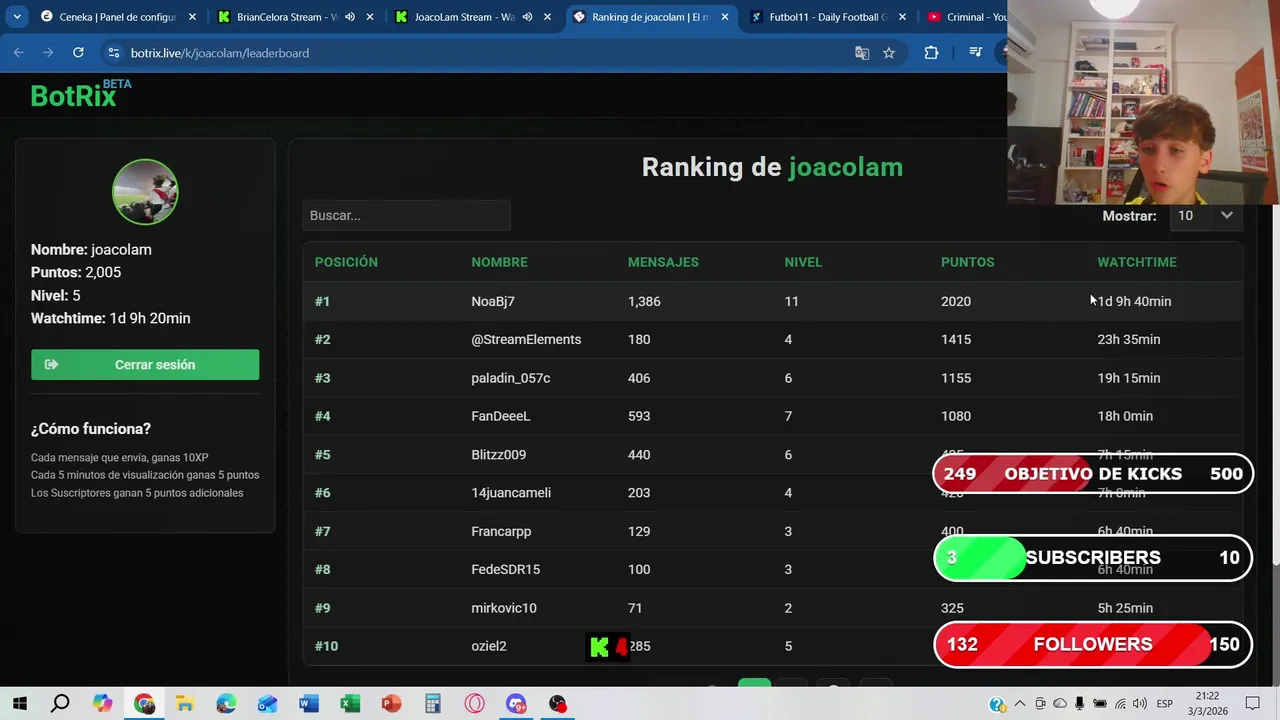The width and height of the screenshot is (1280, 720).
Task: Click the Followers goal progress bar
Action: click(1093, 645)
